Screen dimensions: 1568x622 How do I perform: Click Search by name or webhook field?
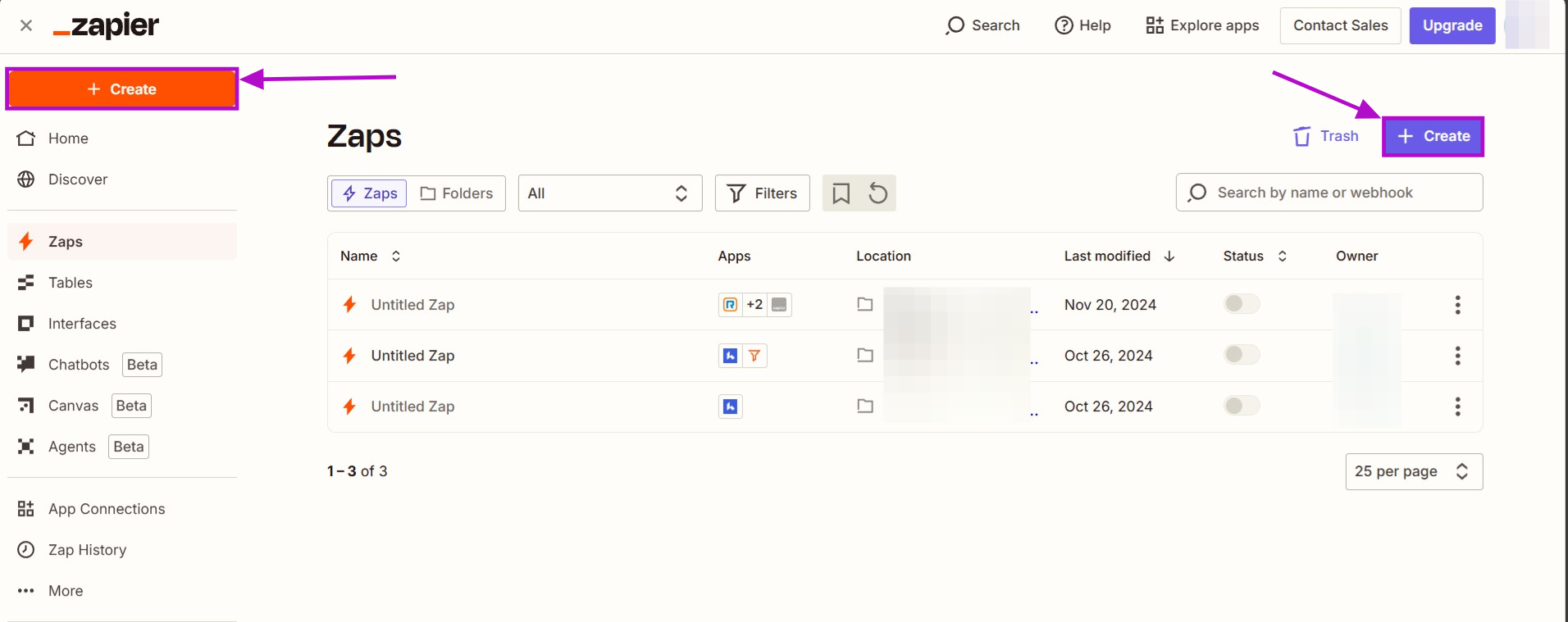pos(1329,193)
